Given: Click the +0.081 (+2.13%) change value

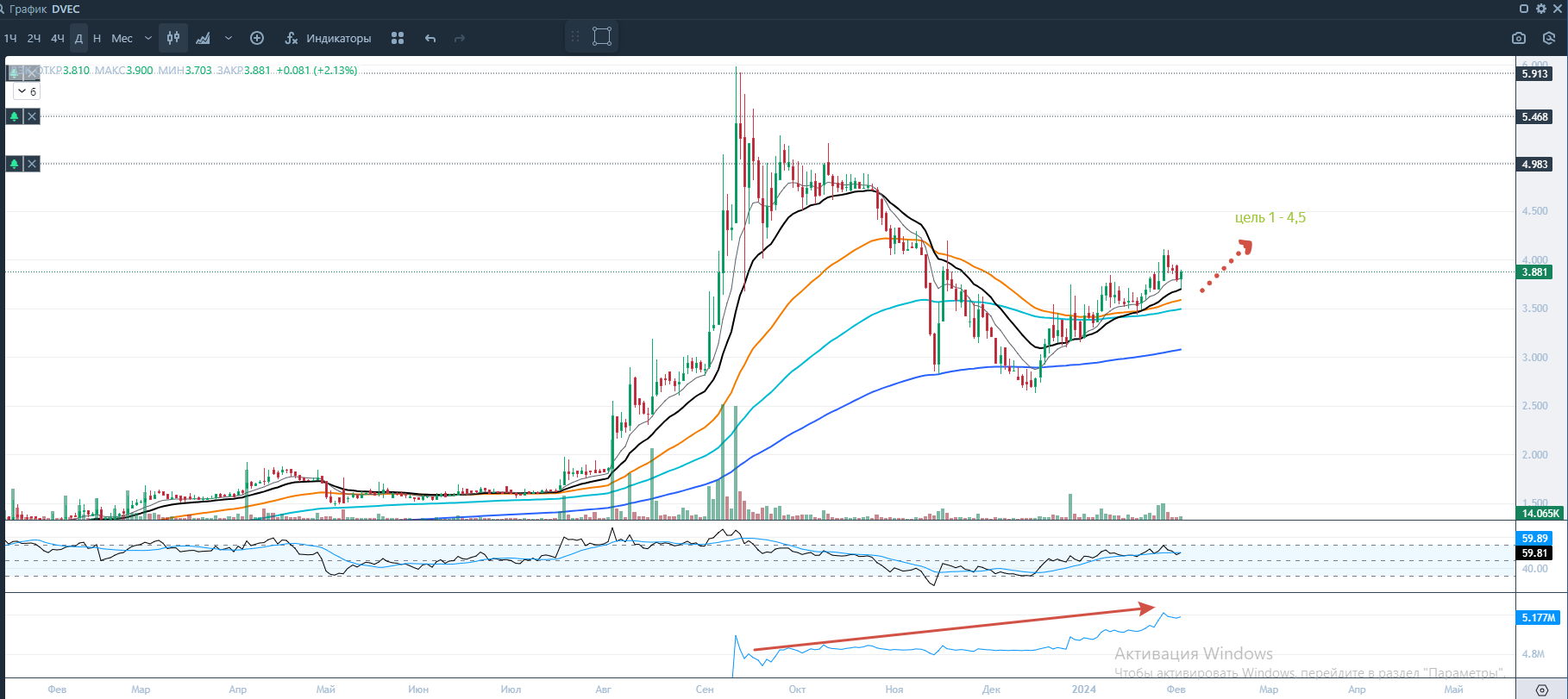Looking at the screenshot, I should click(317, 71).
